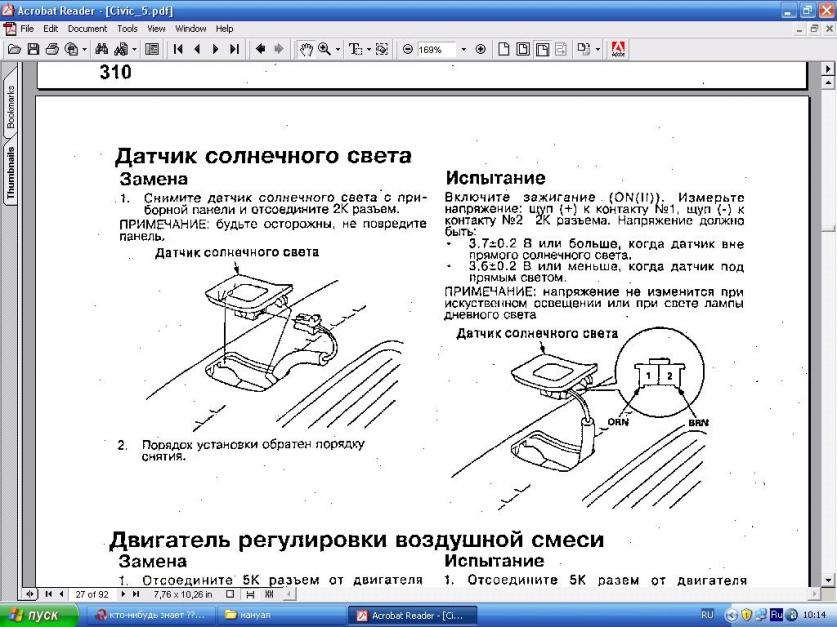The width and height of the screenshot is (837, 627).
Task: Open the Bookmarks side tab
Action: (x=10, y=106)
